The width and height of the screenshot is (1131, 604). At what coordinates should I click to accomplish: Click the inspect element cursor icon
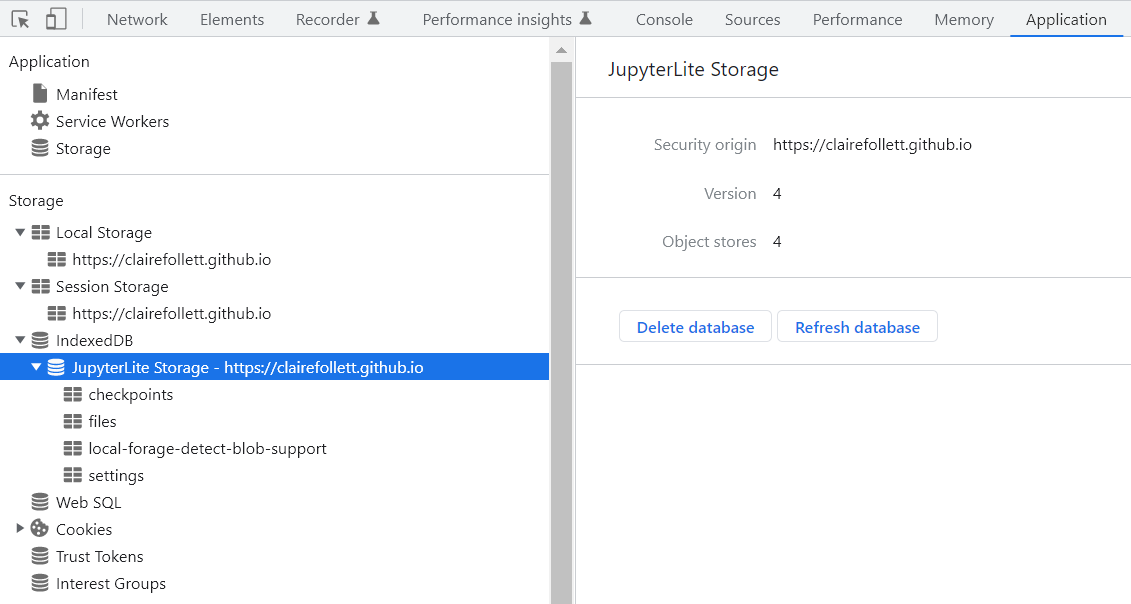coord(20,19)
